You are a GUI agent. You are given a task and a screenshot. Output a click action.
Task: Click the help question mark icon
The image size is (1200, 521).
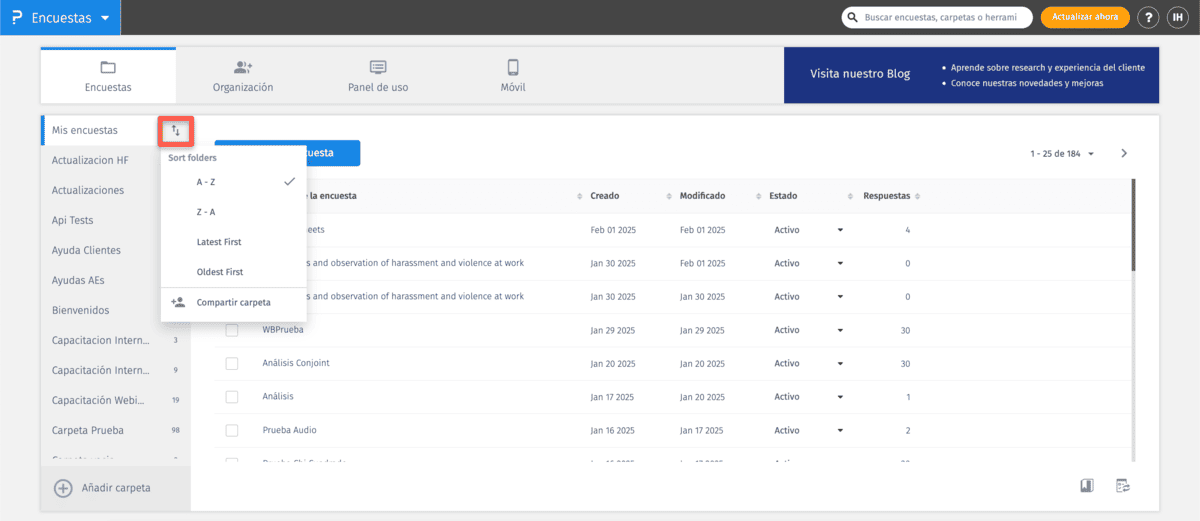pyautogui.click(x=1149, y=18)
